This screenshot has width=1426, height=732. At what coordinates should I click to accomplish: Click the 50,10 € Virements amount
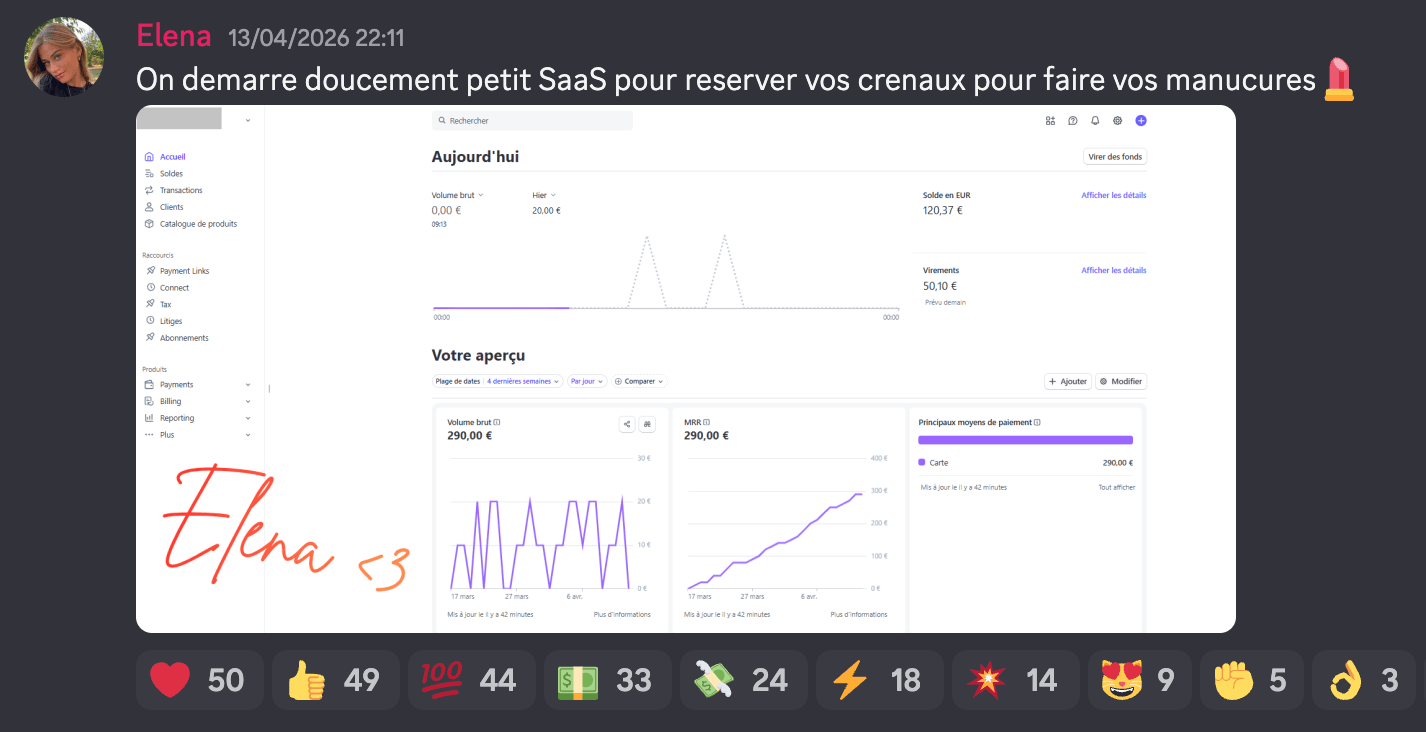click(x=940, y=286)
